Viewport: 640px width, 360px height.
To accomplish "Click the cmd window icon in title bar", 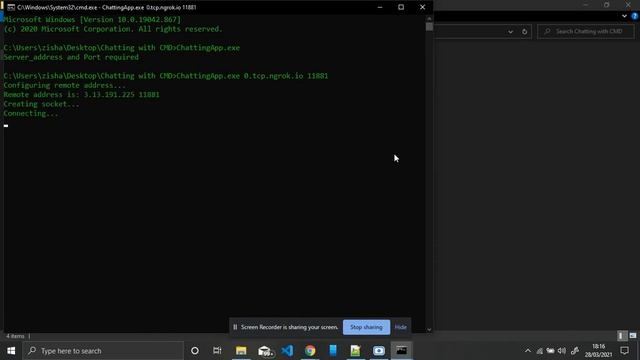I will (x=11, y=7).
